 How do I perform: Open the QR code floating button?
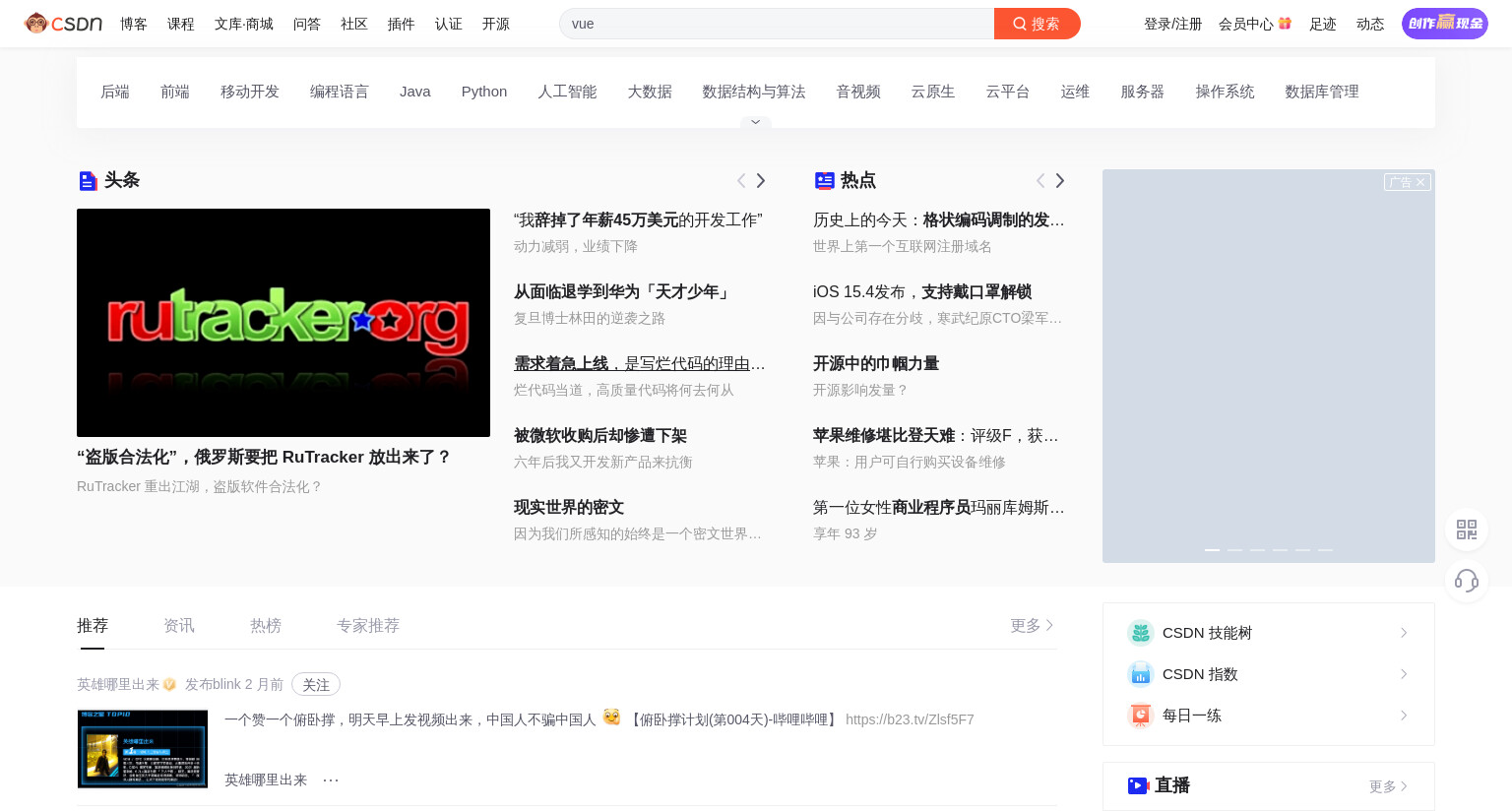tap(1467, 530)
